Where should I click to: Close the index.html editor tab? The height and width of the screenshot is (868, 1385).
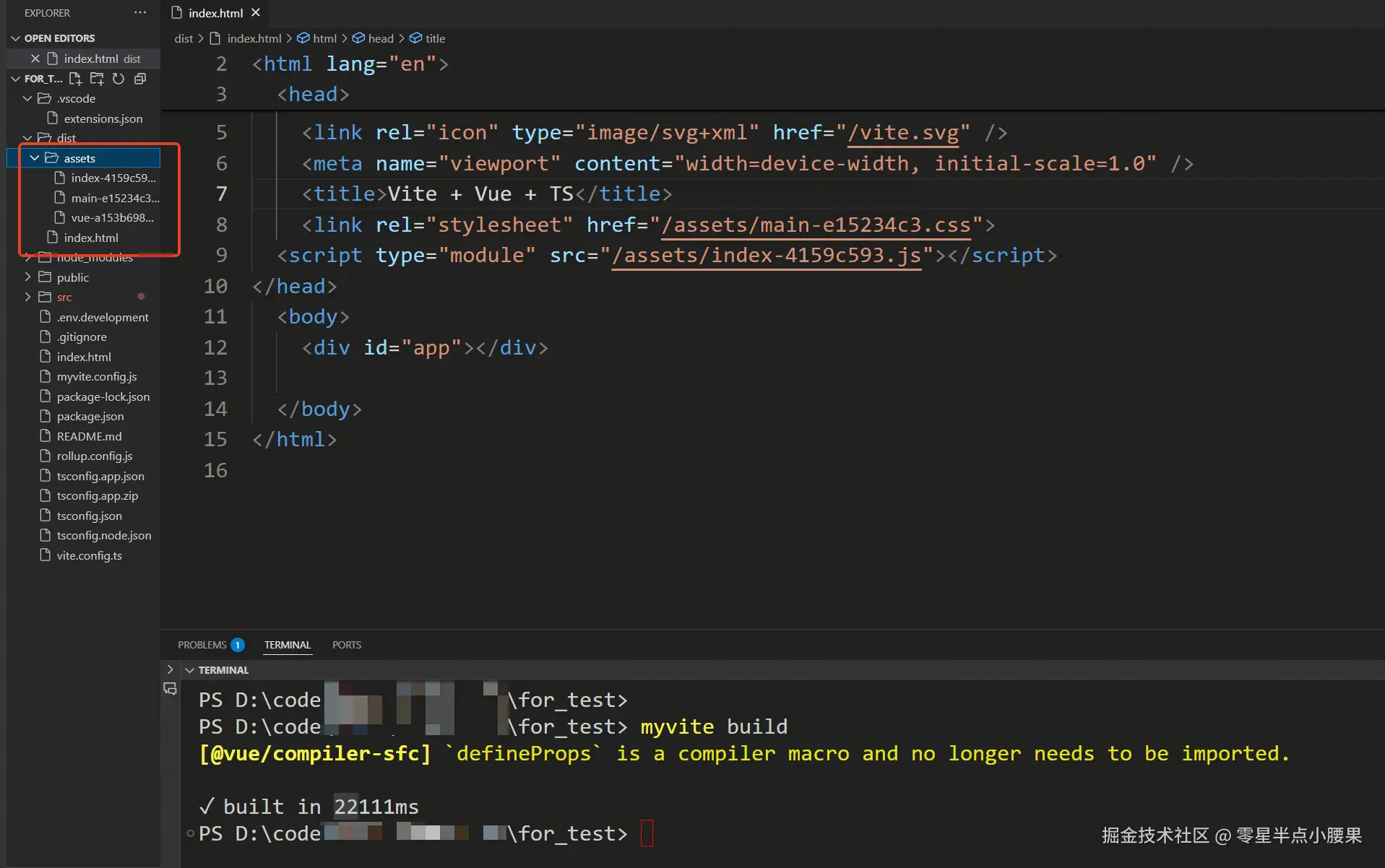pyautogui.click(x=256, y=13)
